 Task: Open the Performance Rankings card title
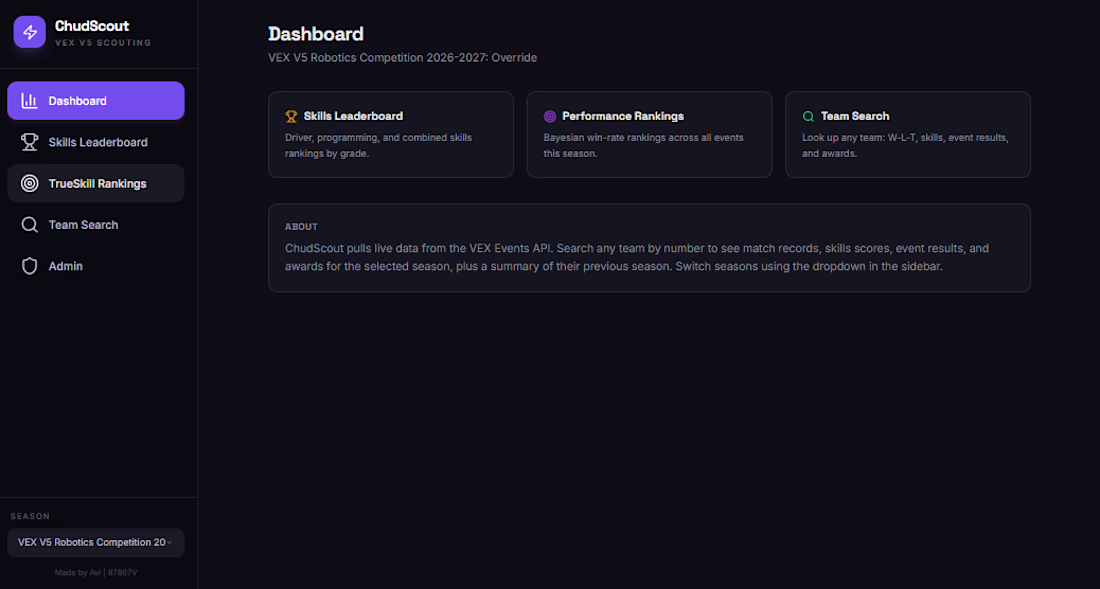(623, 116)
